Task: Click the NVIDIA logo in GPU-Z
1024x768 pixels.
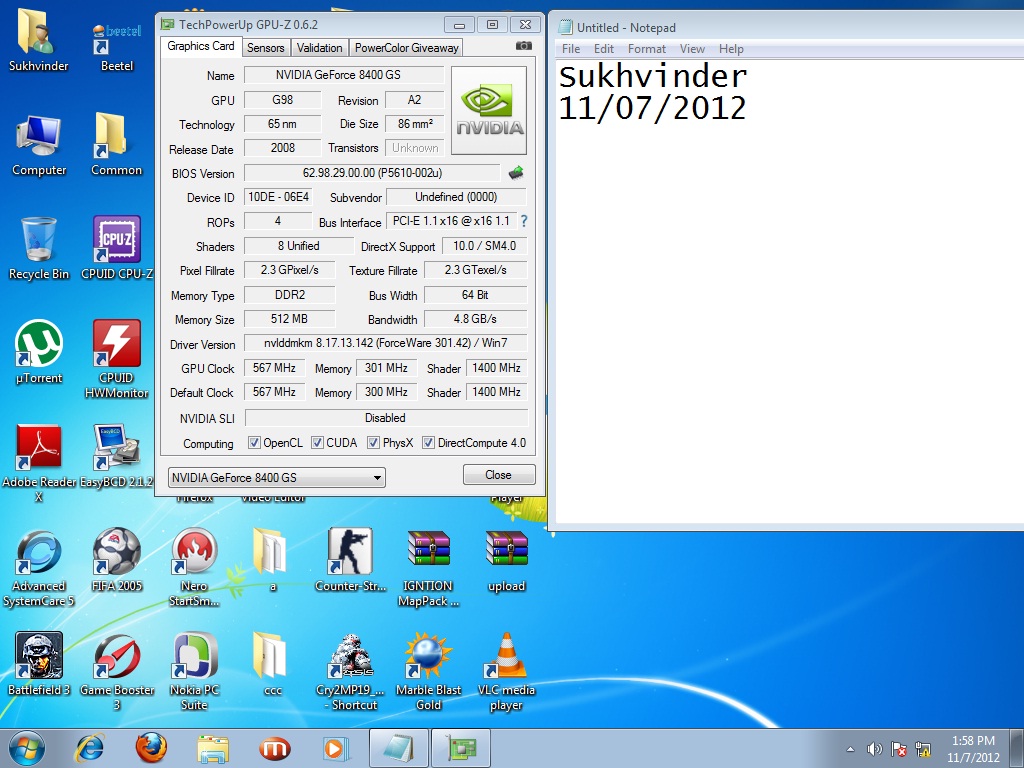Action: [x=489, y=110]
